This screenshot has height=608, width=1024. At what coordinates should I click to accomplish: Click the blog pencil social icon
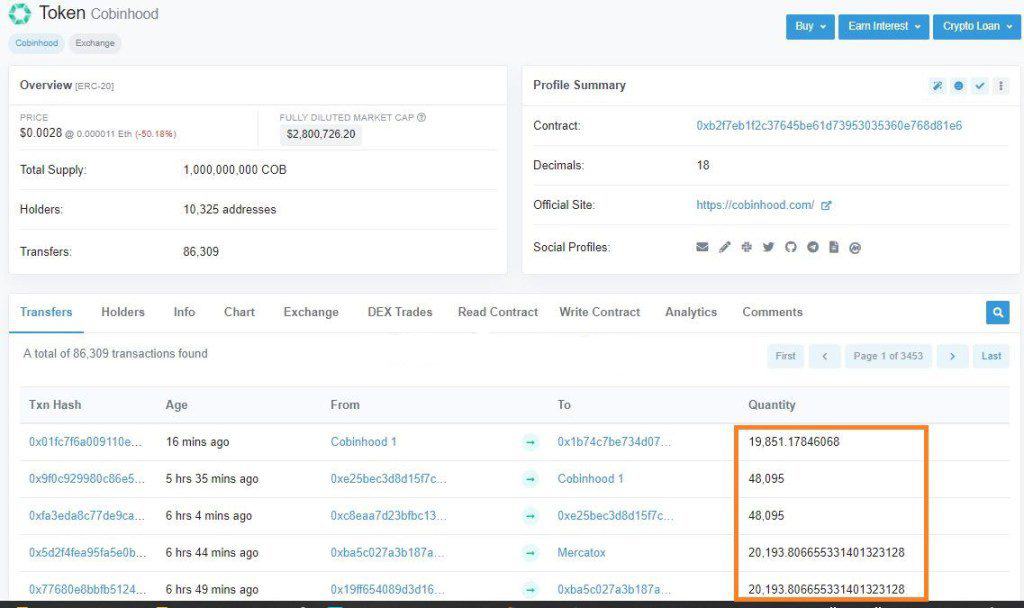[725, 247]
